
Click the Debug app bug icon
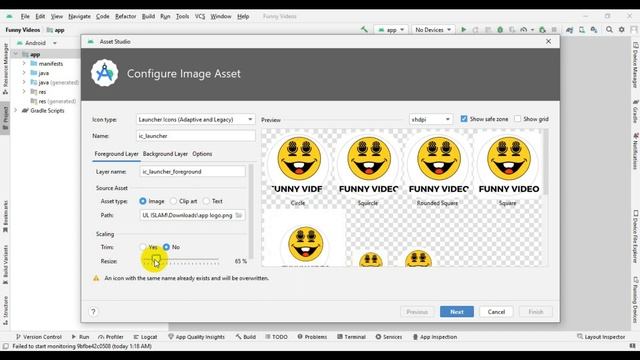(x=500, y=30)
